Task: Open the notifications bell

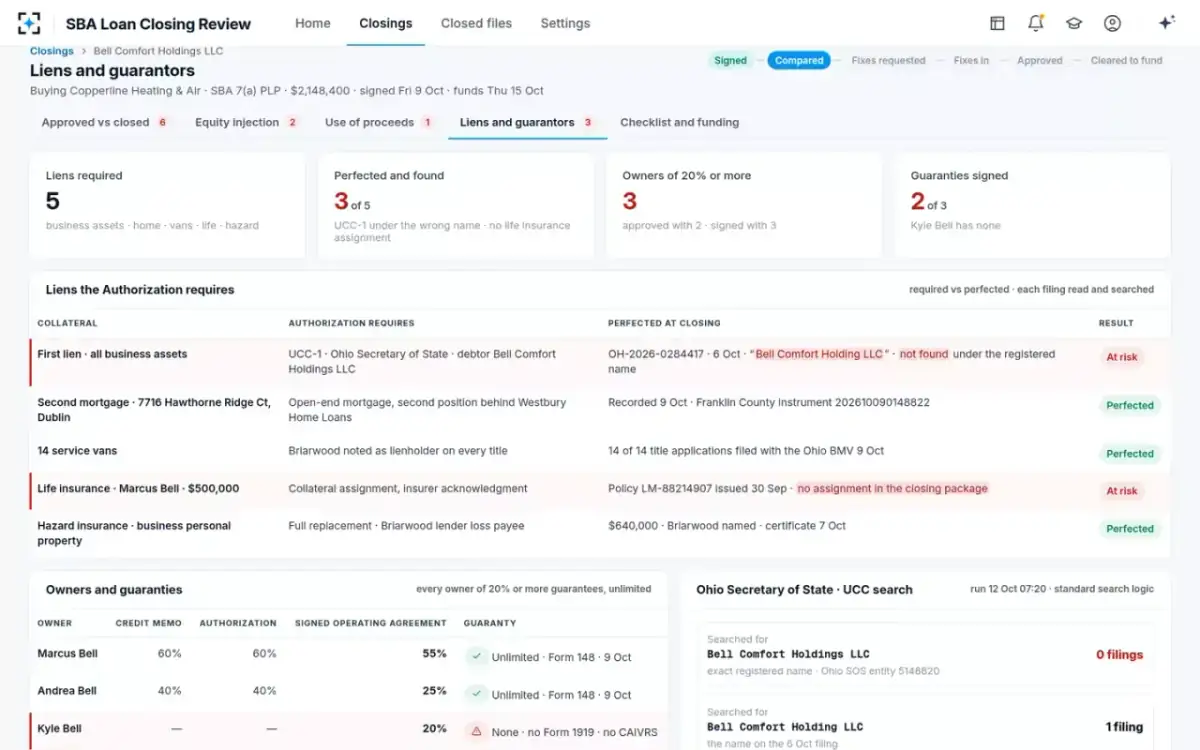Action: (1035, 23)
